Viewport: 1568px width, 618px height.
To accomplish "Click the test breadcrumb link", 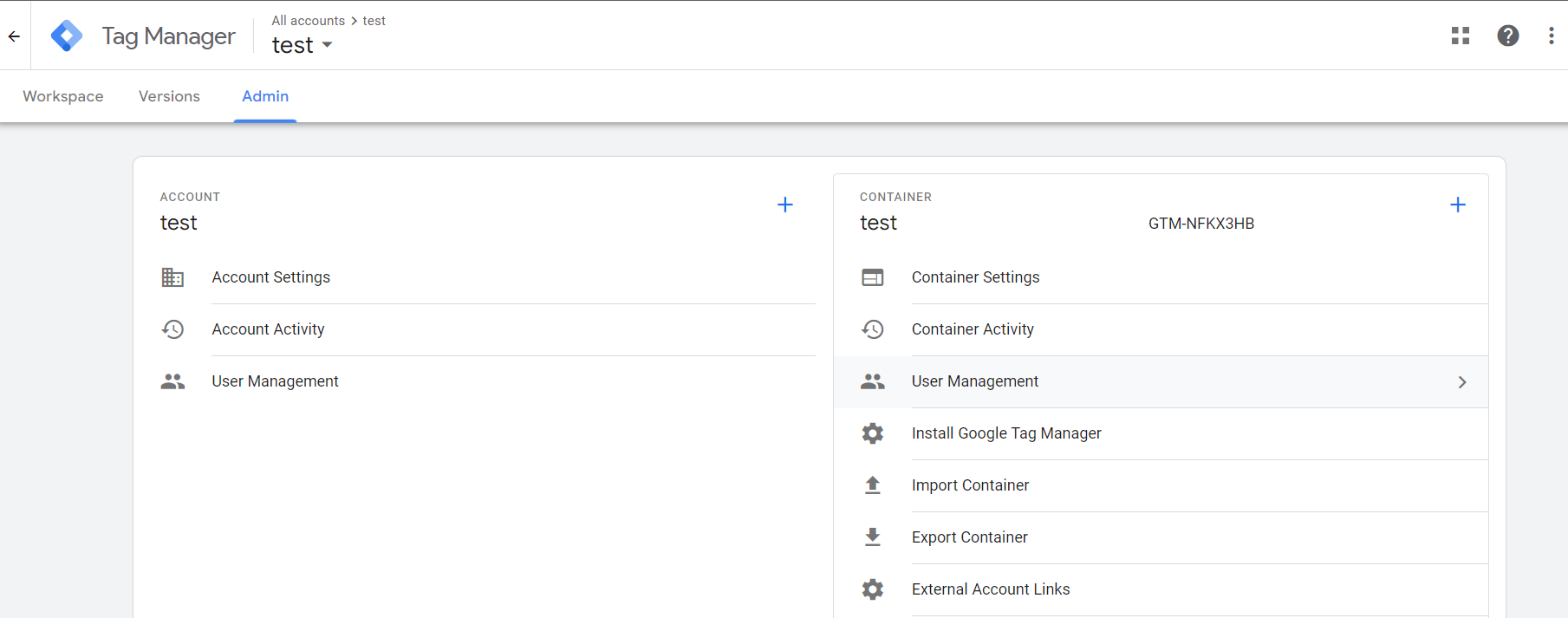I will [x=374, y=21].
